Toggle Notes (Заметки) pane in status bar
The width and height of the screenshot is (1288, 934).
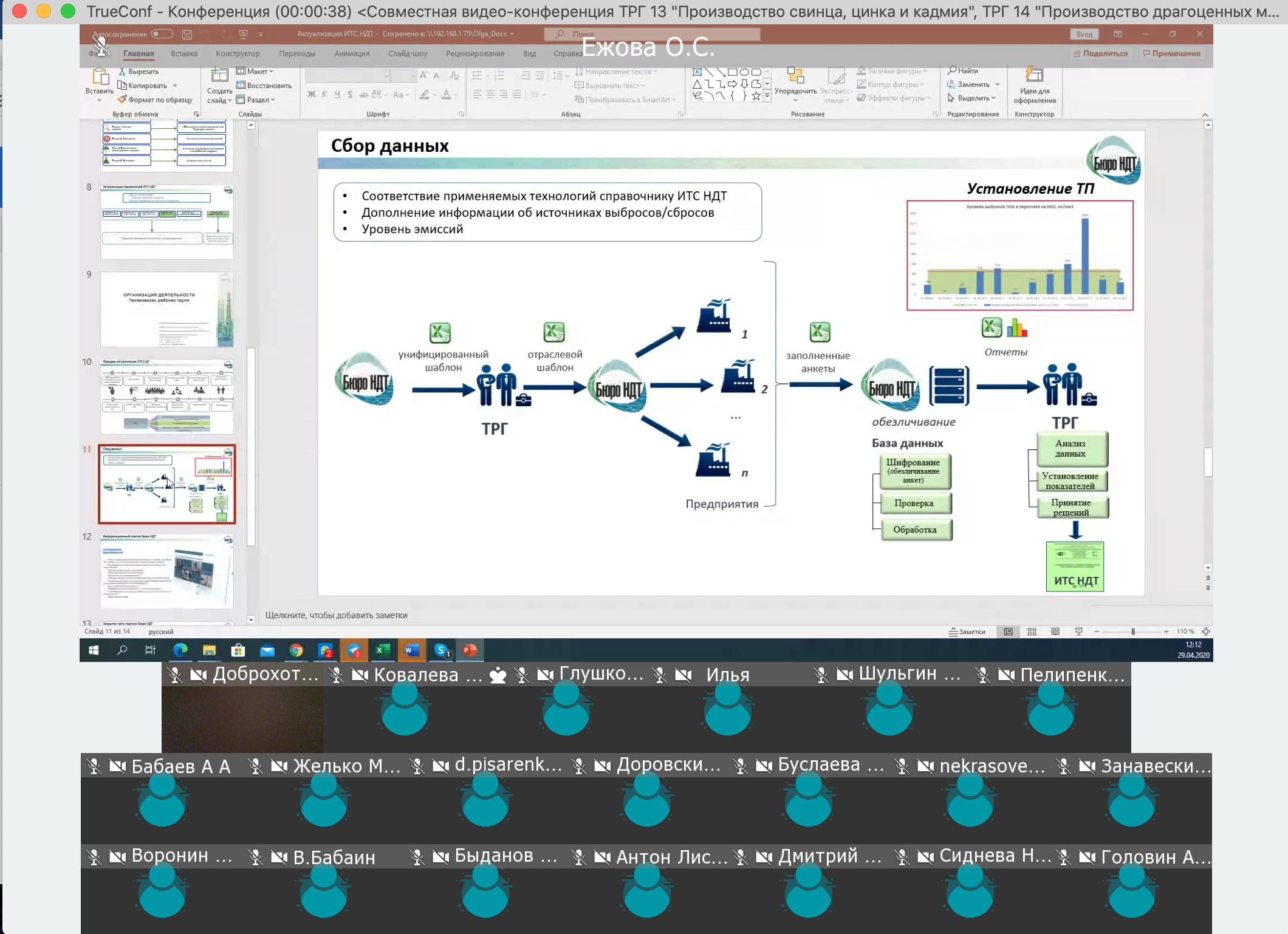click(967, 632)
